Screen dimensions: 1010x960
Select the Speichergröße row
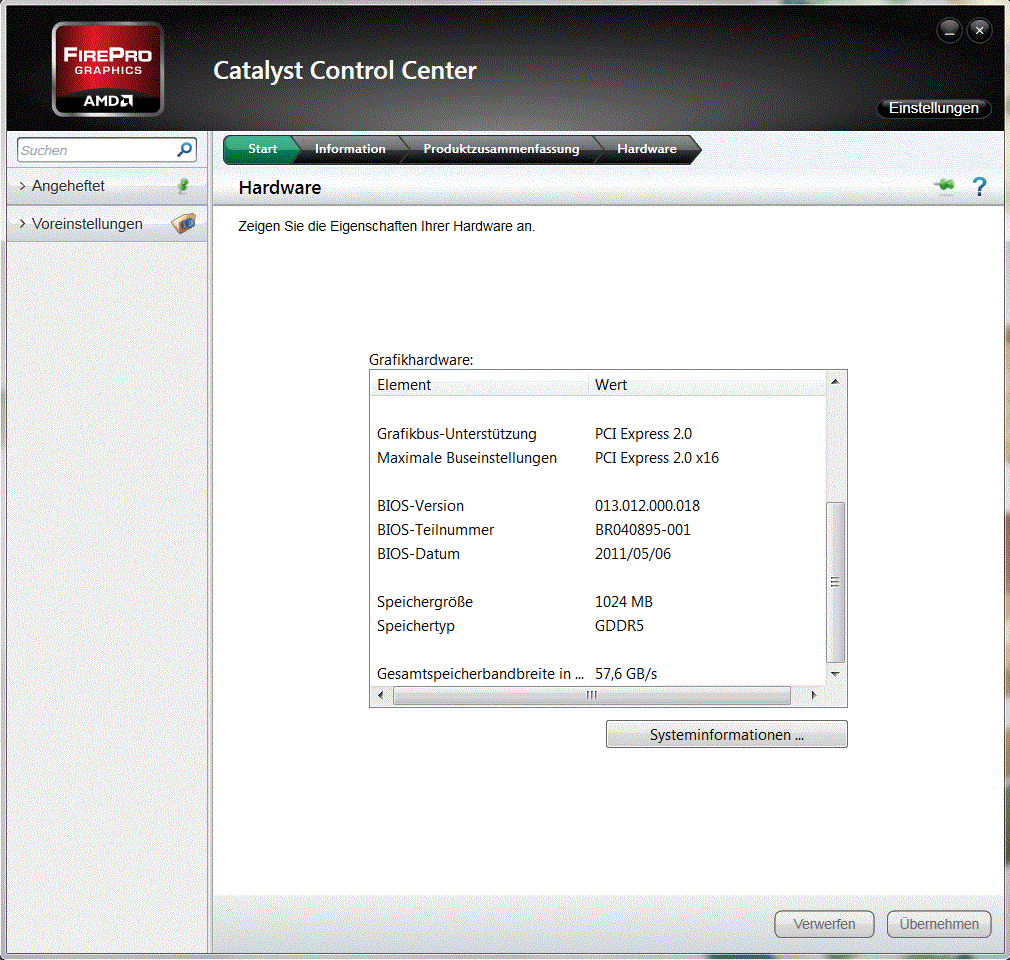[x=598, y=602]
